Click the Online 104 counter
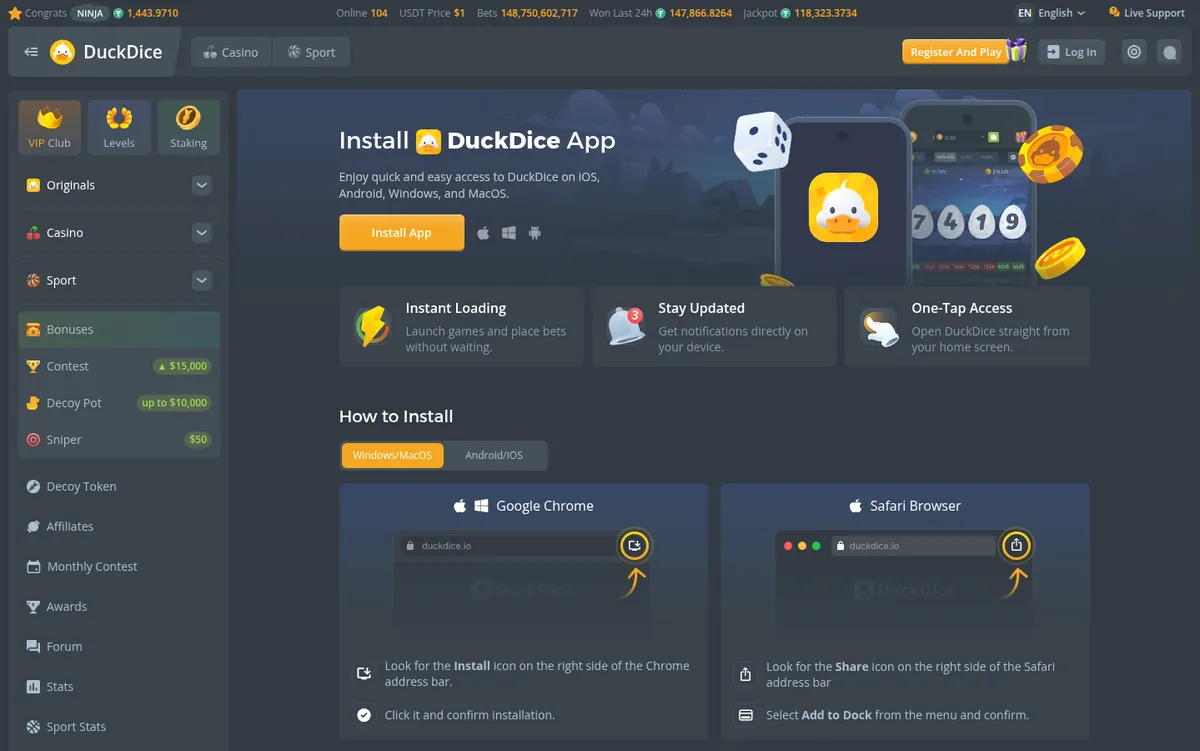This screenshot has width=1200, height=751. pos(362,13)
